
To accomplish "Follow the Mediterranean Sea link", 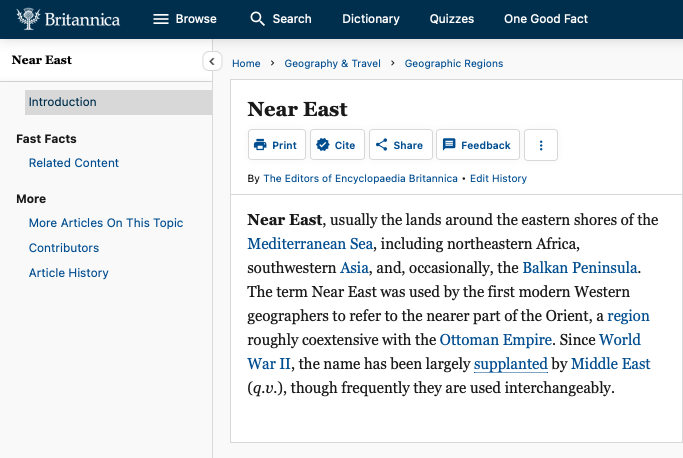I will click(310, 243).
